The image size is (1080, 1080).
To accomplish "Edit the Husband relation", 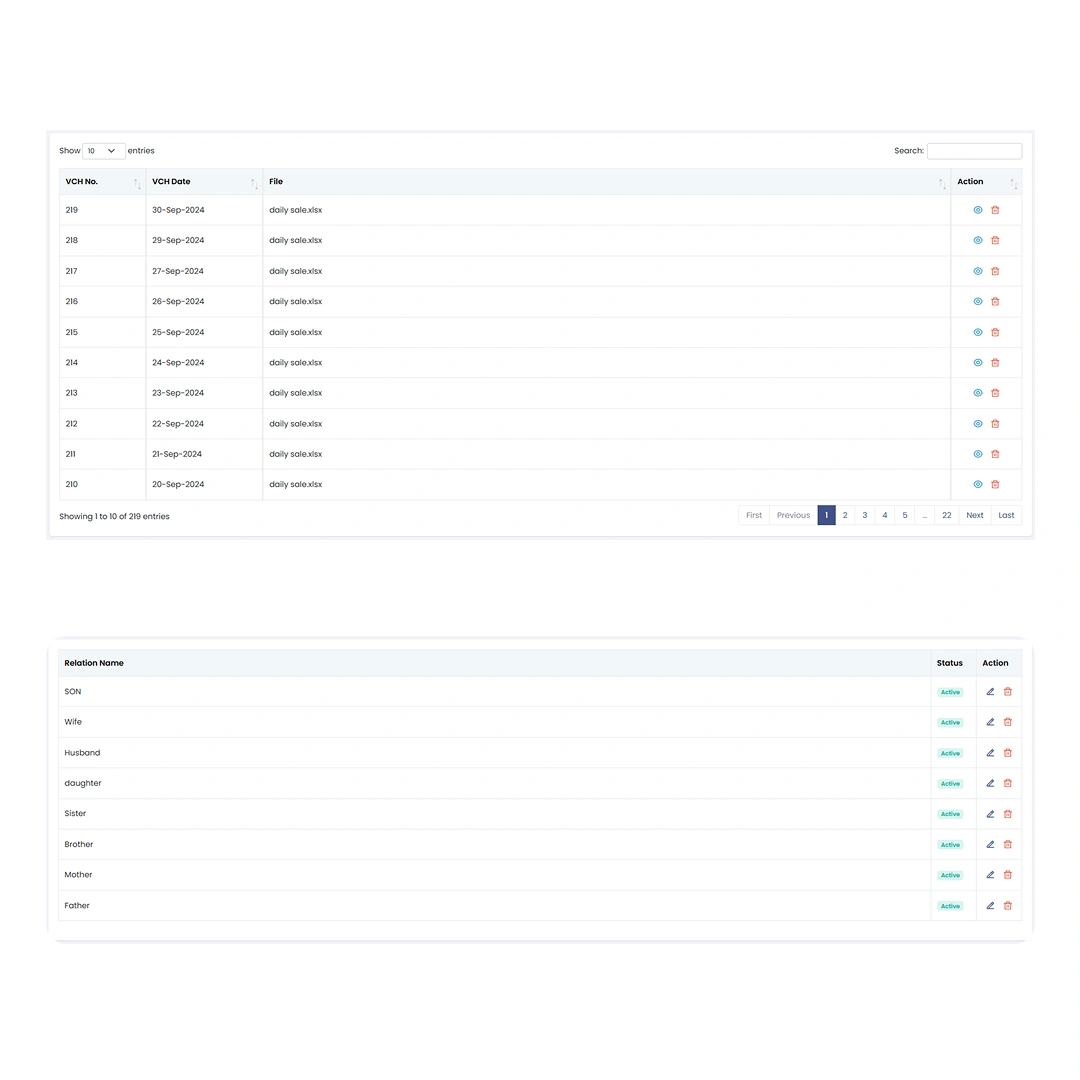I will [990, 753].
